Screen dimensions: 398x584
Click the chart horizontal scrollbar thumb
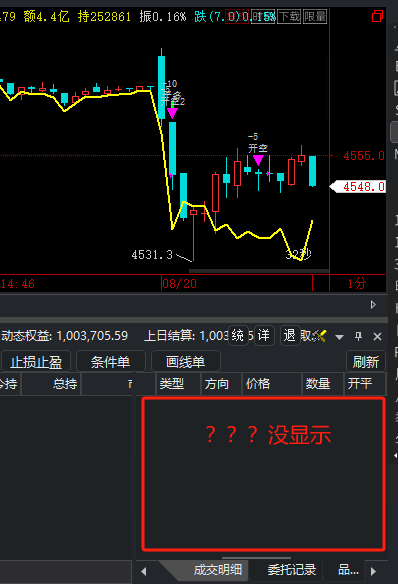coord(259,271)
